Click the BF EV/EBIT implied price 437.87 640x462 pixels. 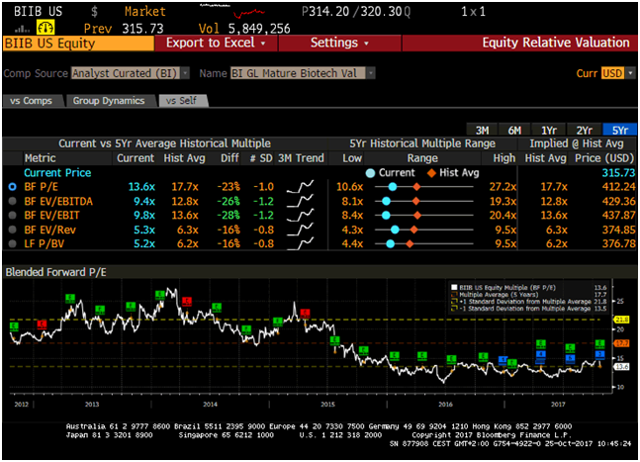619,215
